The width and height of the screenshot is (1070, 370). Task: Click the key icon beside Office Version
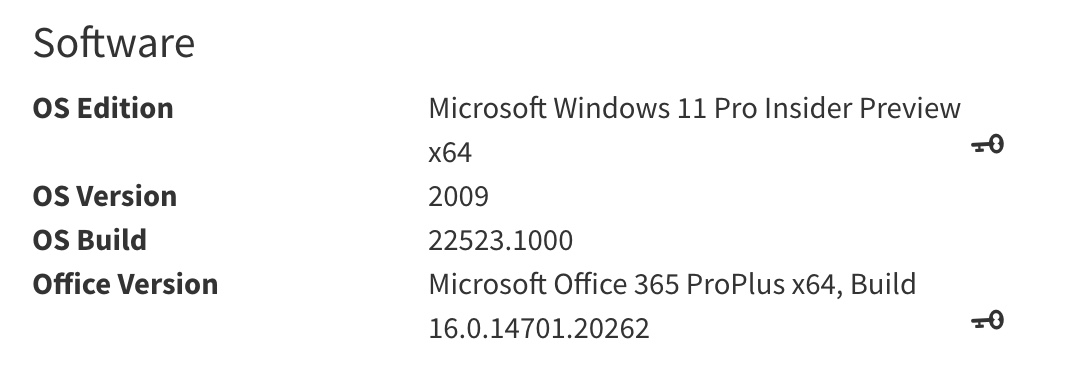987,320
